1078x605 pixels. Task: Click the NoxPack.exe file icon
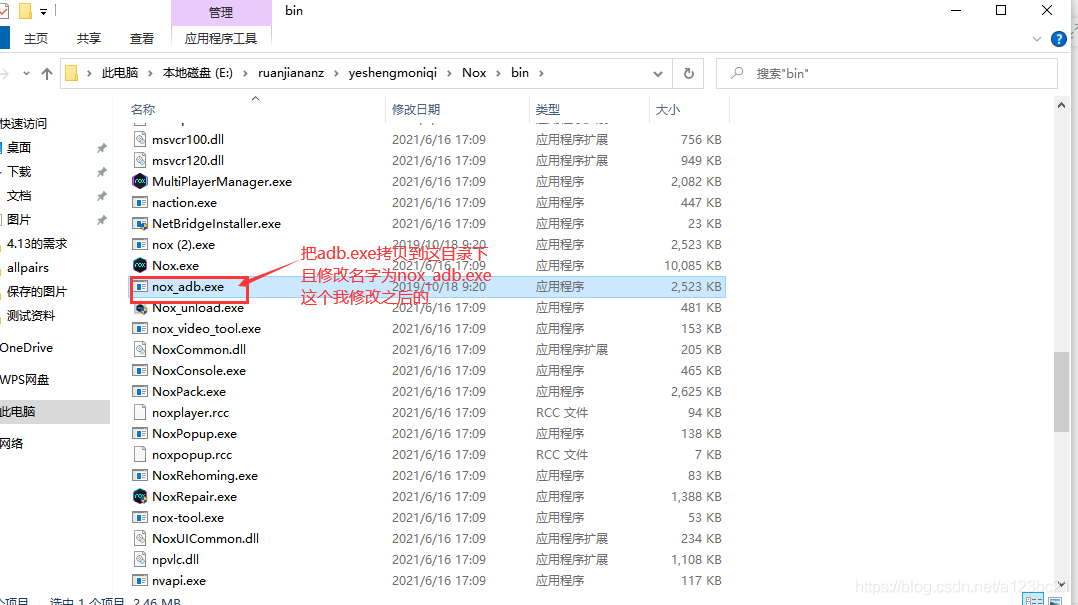pos(140,392)
